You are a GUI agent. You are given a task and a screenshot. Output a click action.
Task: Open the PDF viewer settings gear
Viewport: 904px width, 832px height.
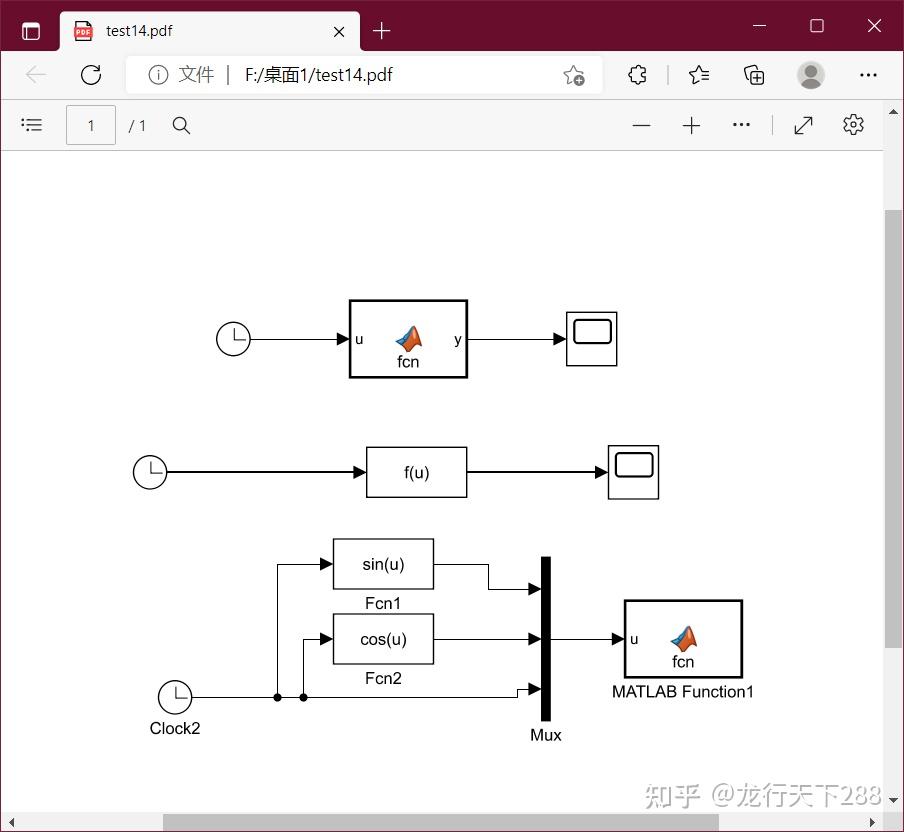pyautogui.click(x=853, y=124)
